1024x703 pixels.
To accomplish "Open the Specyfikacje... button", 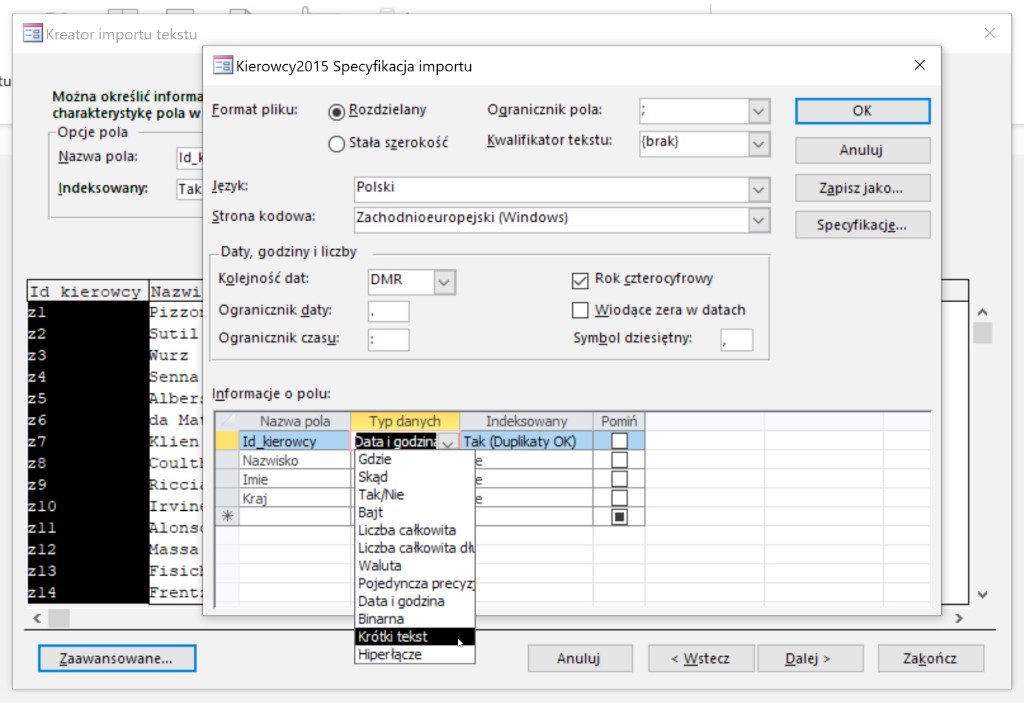I will coord(862,225).
